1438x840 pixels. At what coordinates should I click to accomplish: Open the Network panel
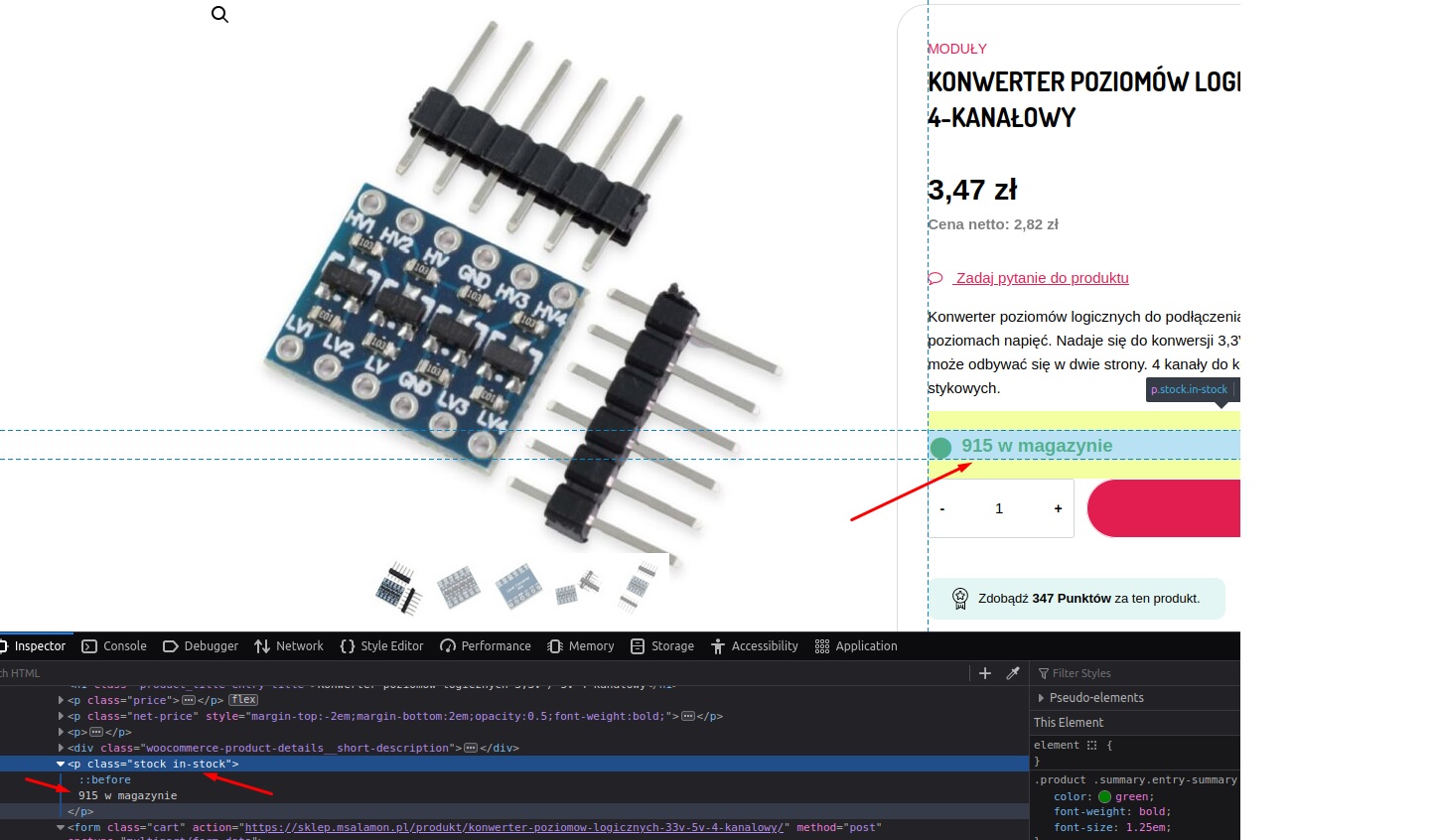click(x=289, y=646)
